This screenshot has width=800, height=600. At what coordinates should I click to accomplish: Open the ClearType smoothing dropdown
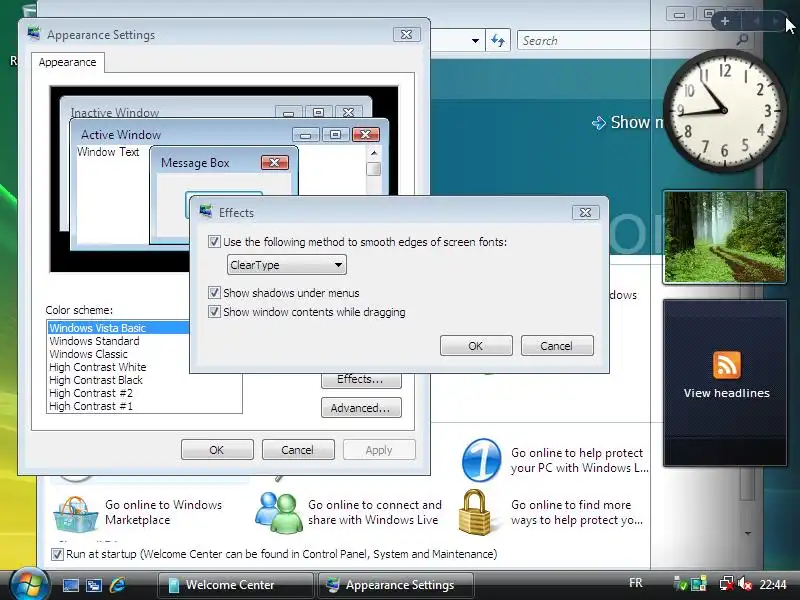tap(287, 265)
